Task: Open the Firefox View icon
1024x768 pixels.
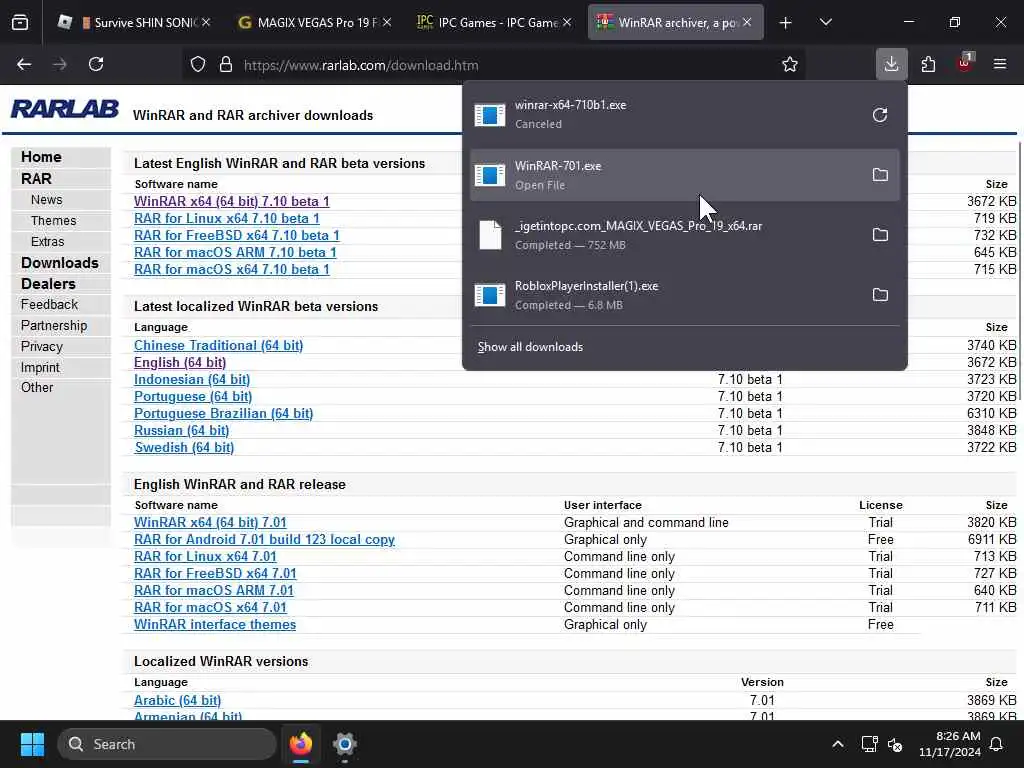Action: tap(20, 22)
